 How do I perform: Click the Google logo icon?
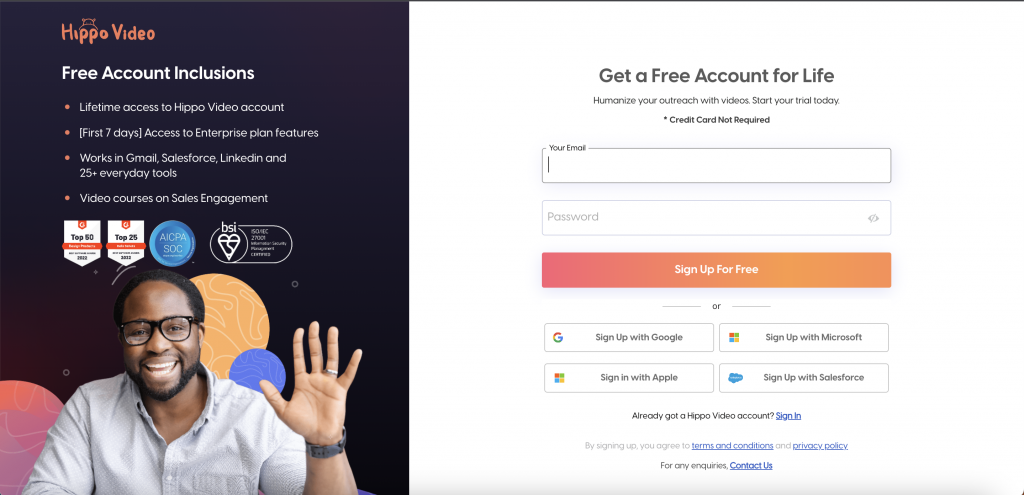558,338
